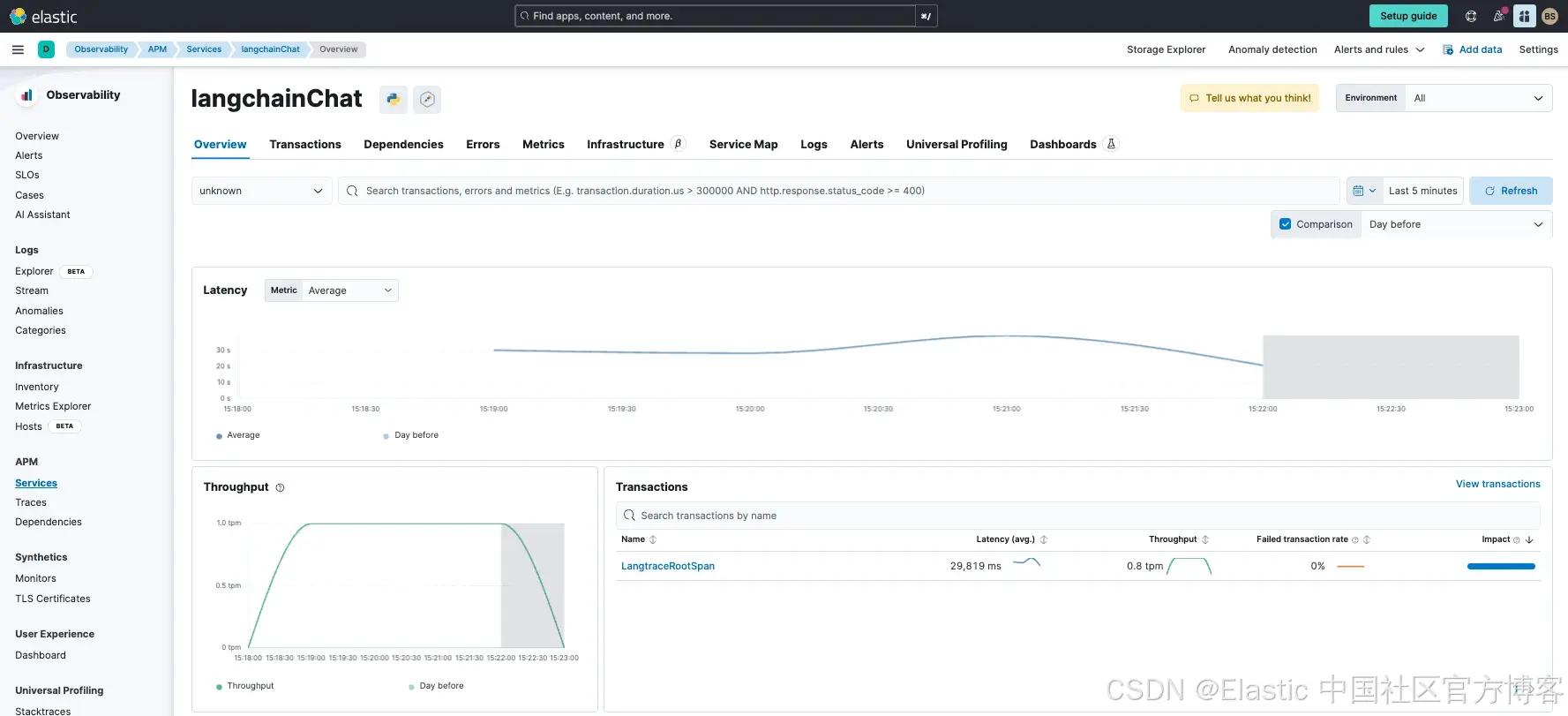Click the Dashboards tab beaker icon
Screen dimensions: 1568x716
click(1112, 144)
